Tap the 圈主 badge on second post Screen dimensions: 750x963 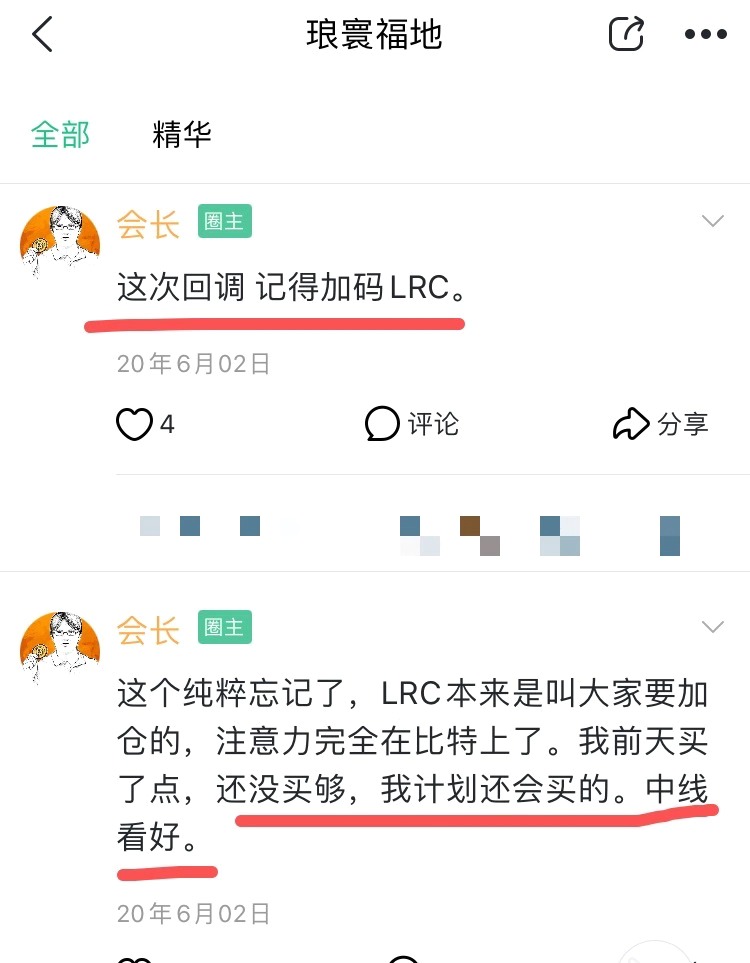point(225,627)
